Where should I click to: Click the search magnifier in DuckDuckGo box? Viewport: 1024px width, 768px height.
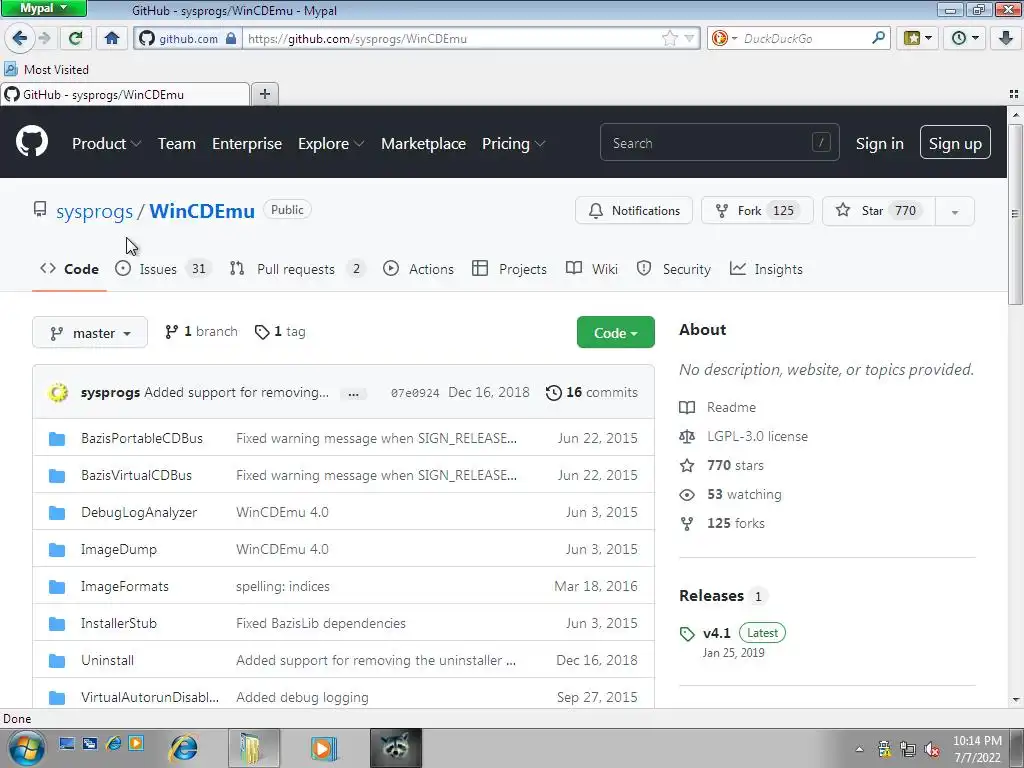(878, 39)
